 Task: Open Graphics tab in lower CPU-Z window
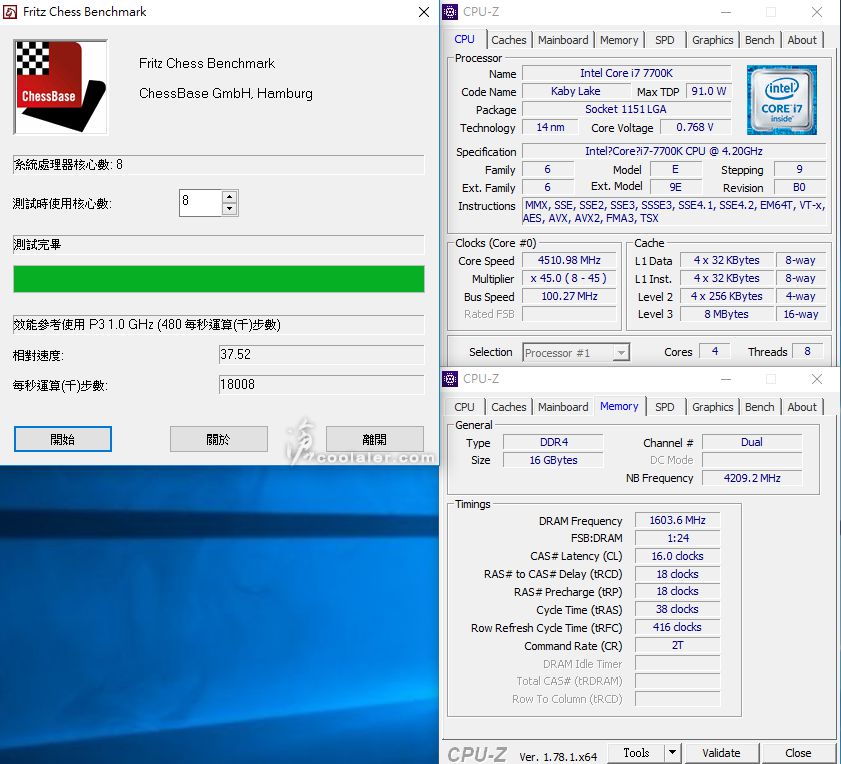pos(712,407)
